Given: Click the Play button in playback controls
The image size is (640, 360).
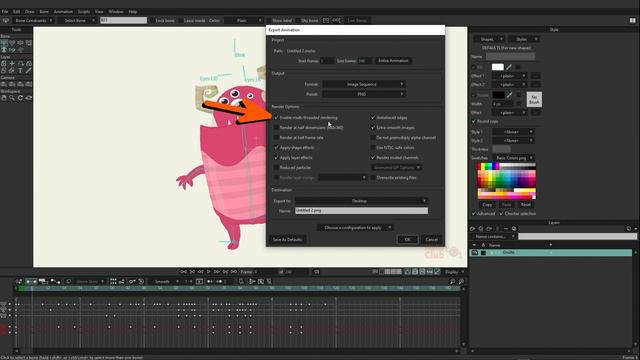Looking at the screenshot, I should click(209, 272).
